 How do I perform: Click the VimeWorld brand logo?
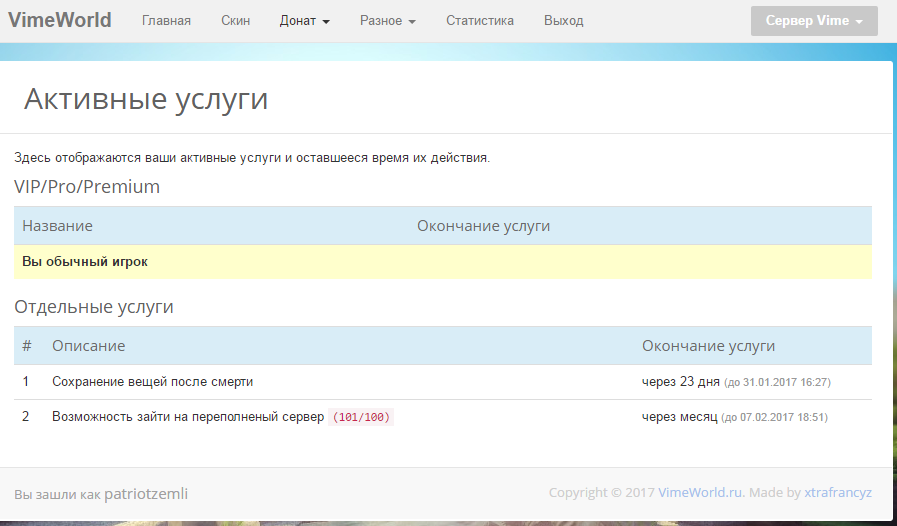(60, 20)
